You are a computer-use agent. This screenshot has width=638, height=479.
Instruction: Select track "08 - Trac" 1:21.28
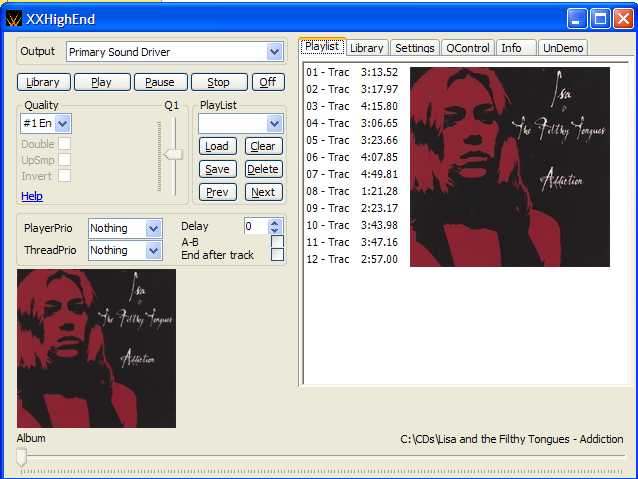coord(352,191)
